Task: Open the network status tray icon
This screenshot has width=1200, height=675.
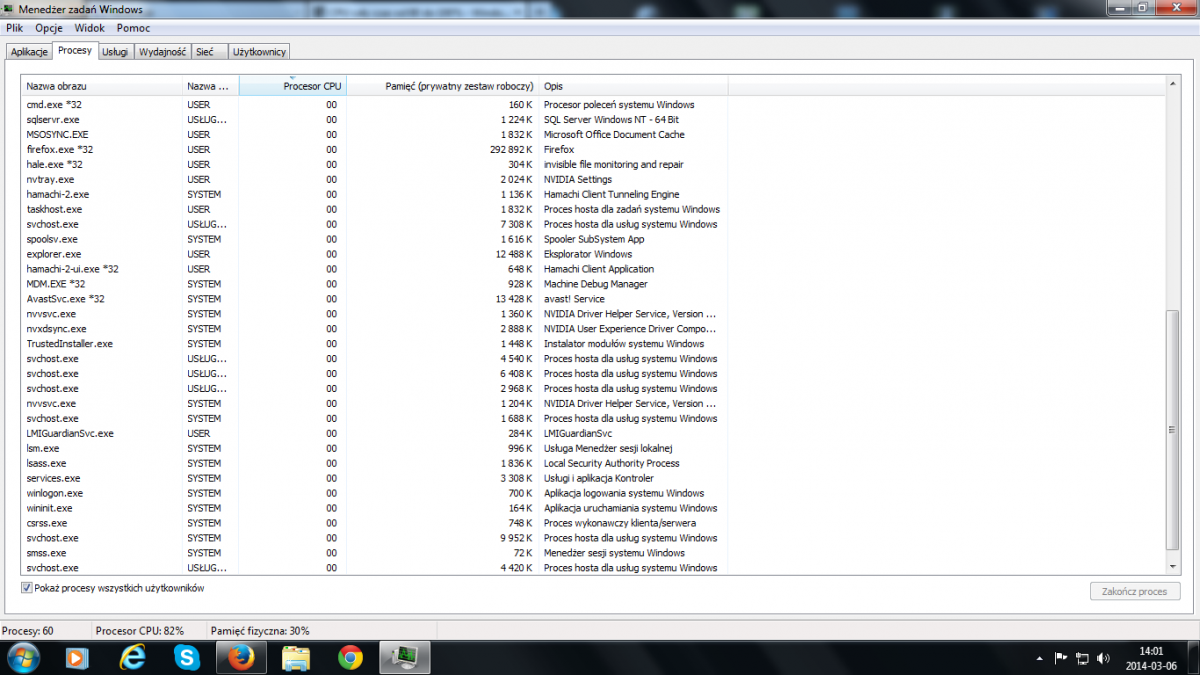Action: pos(1082,658)
